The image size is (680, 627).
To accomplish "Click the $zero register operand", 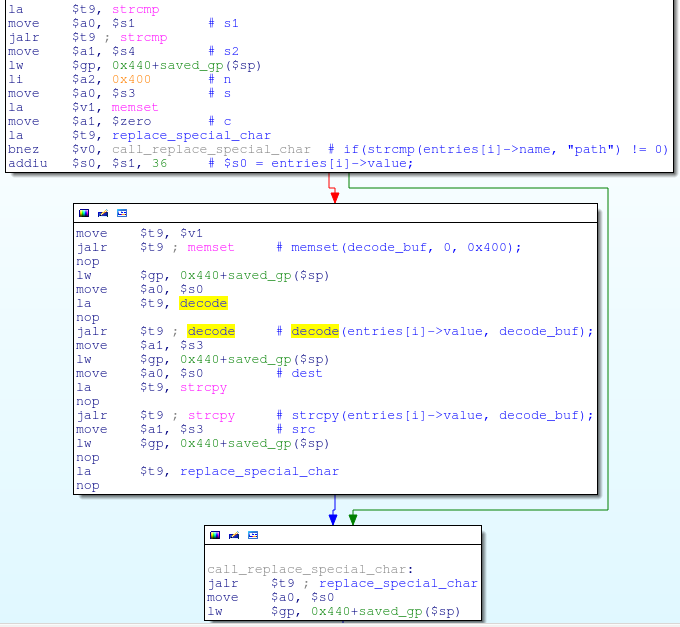I will pos(131,121).
